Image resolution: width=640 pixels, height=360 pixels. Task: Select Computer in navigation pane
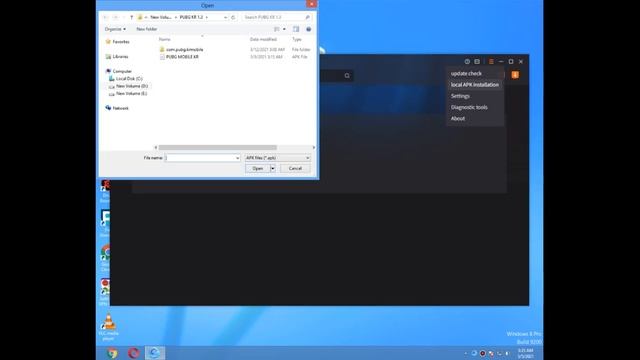118,71
